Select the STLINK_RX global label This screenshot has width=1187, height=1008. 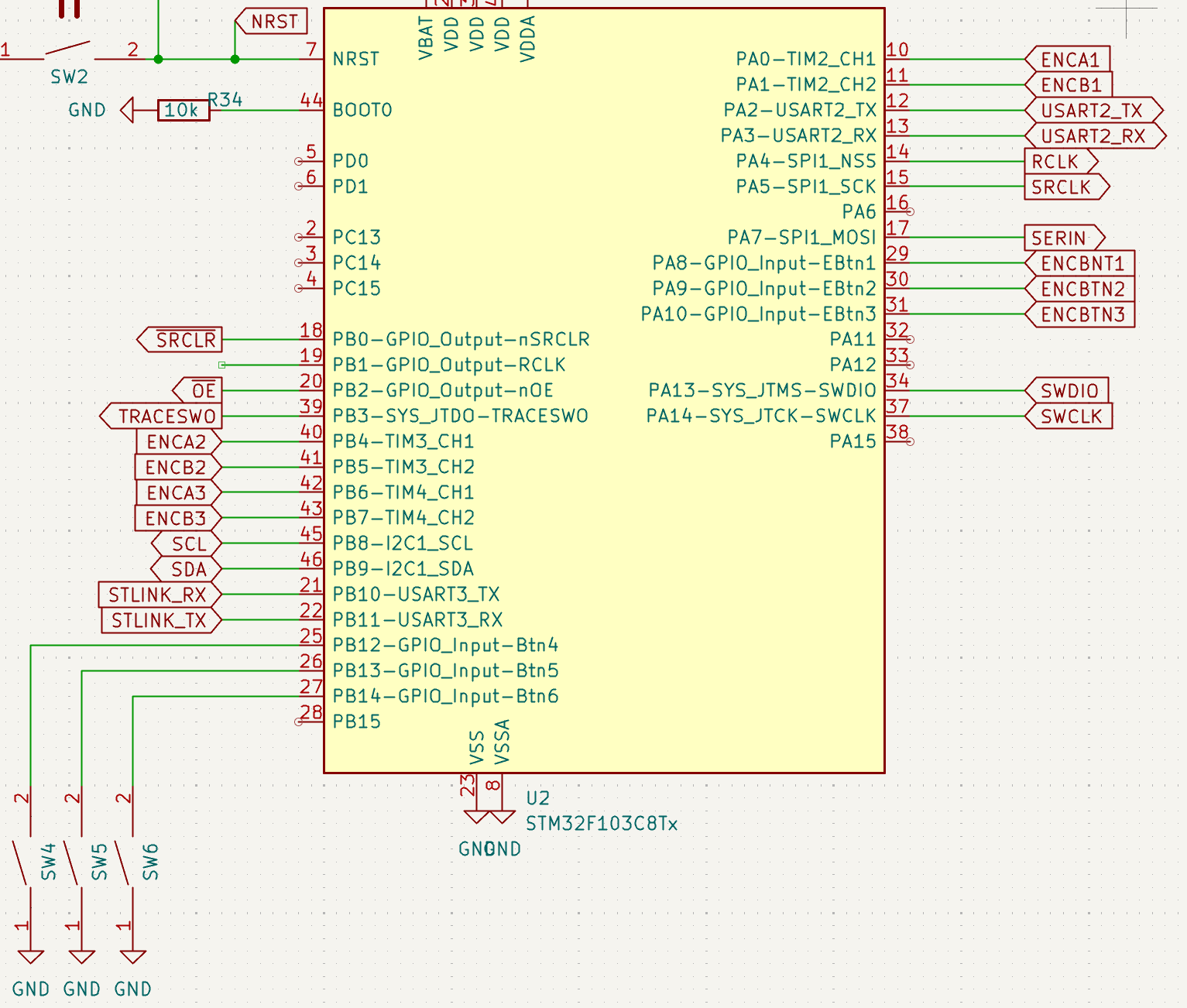160,595
